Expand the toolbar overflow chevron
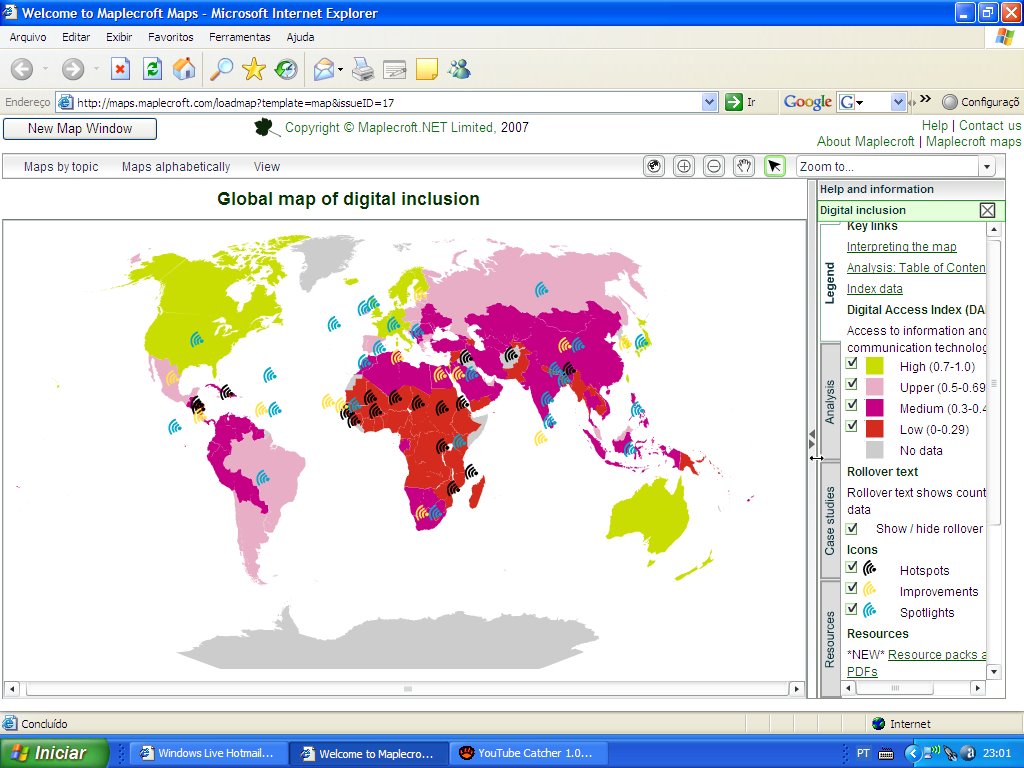Screen dimensions: 1024x768 coord(925,99)
